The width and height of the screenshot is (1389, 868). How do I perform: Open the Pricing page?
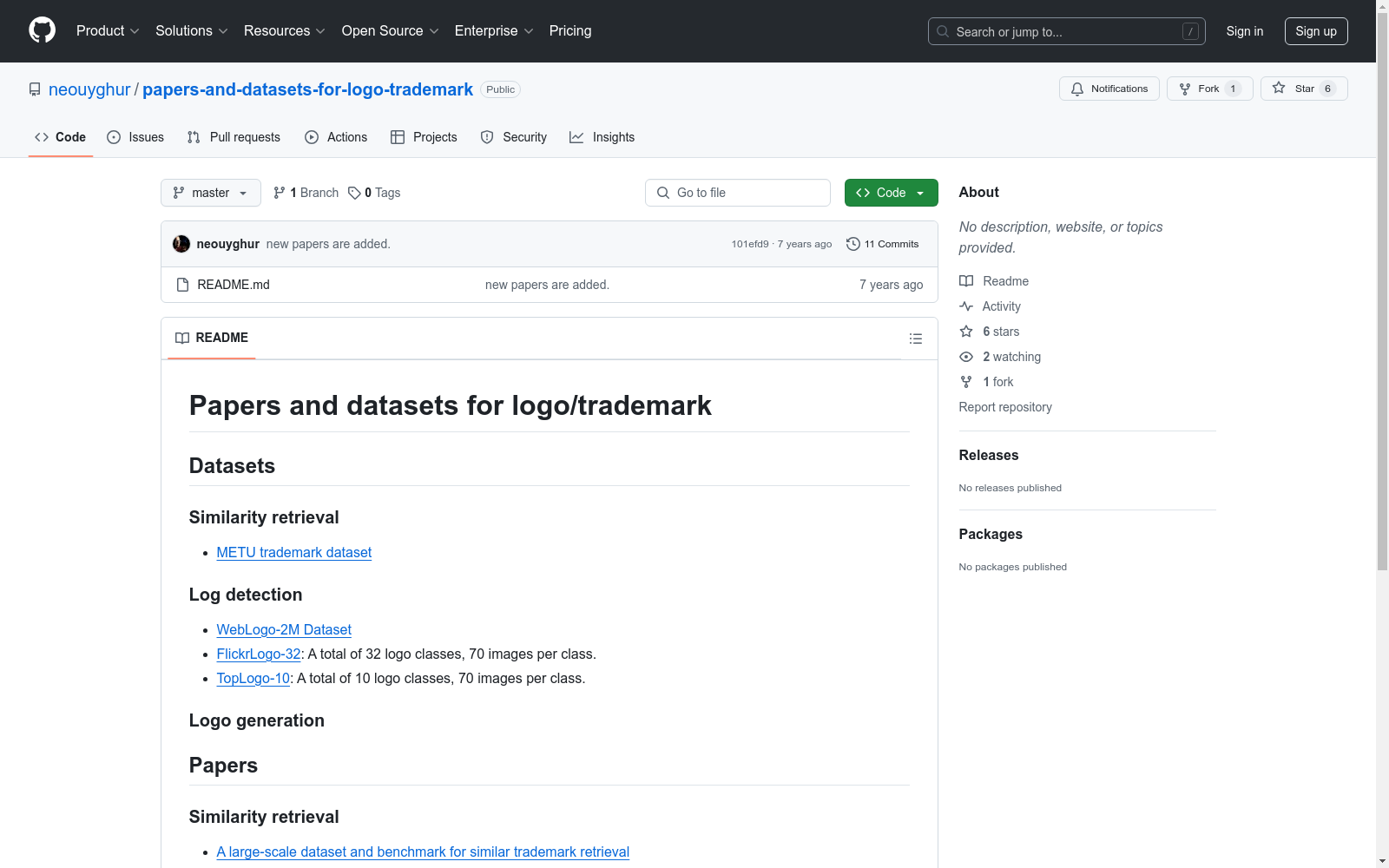[x=570, y=31]
